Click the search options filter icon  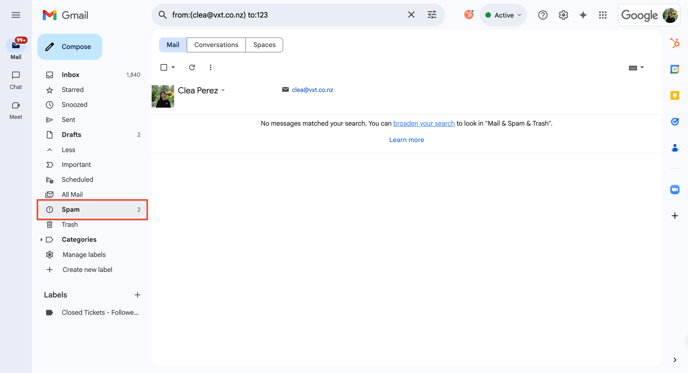click(432, 15)
